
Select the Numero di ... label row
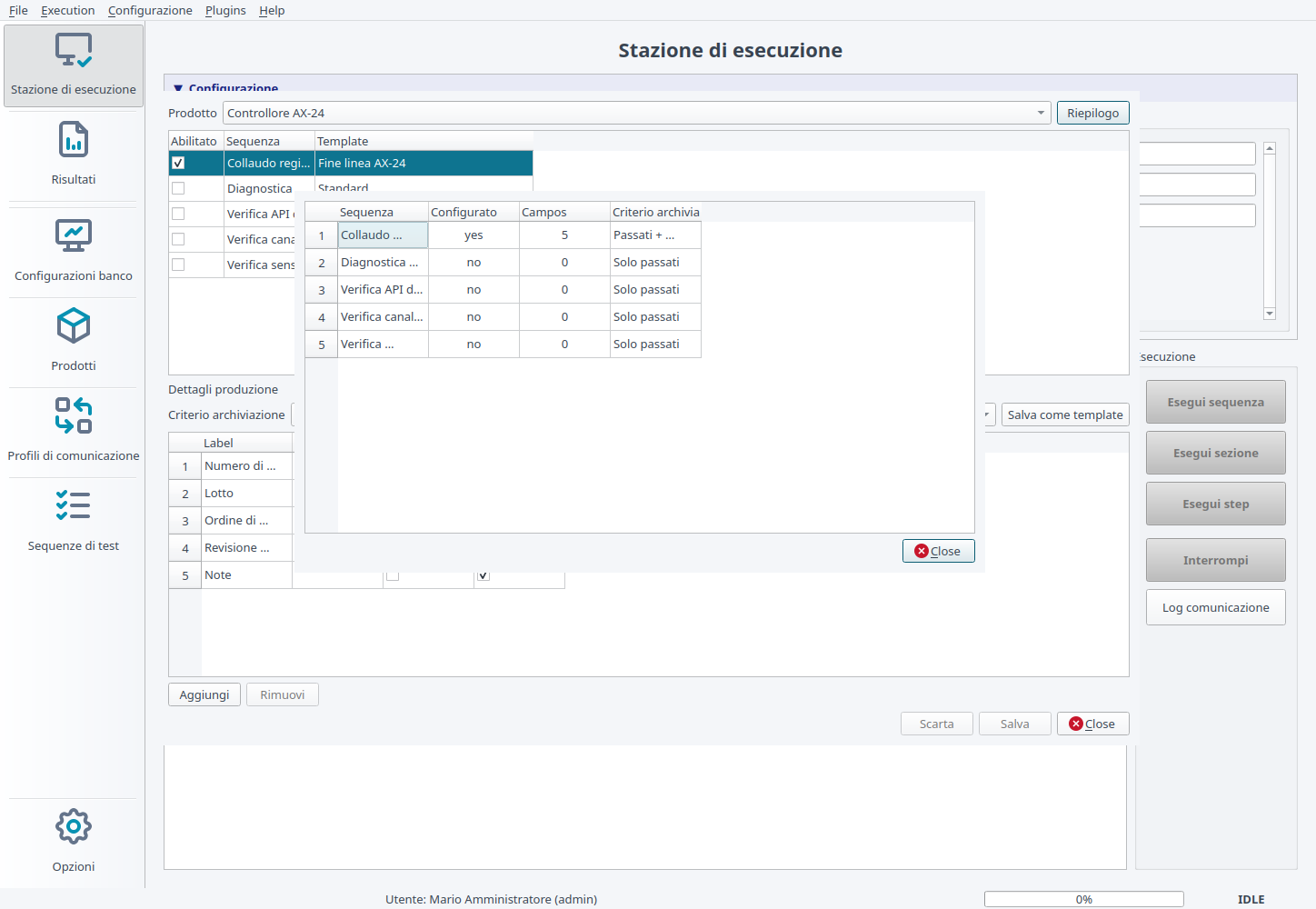click(246, 466)
